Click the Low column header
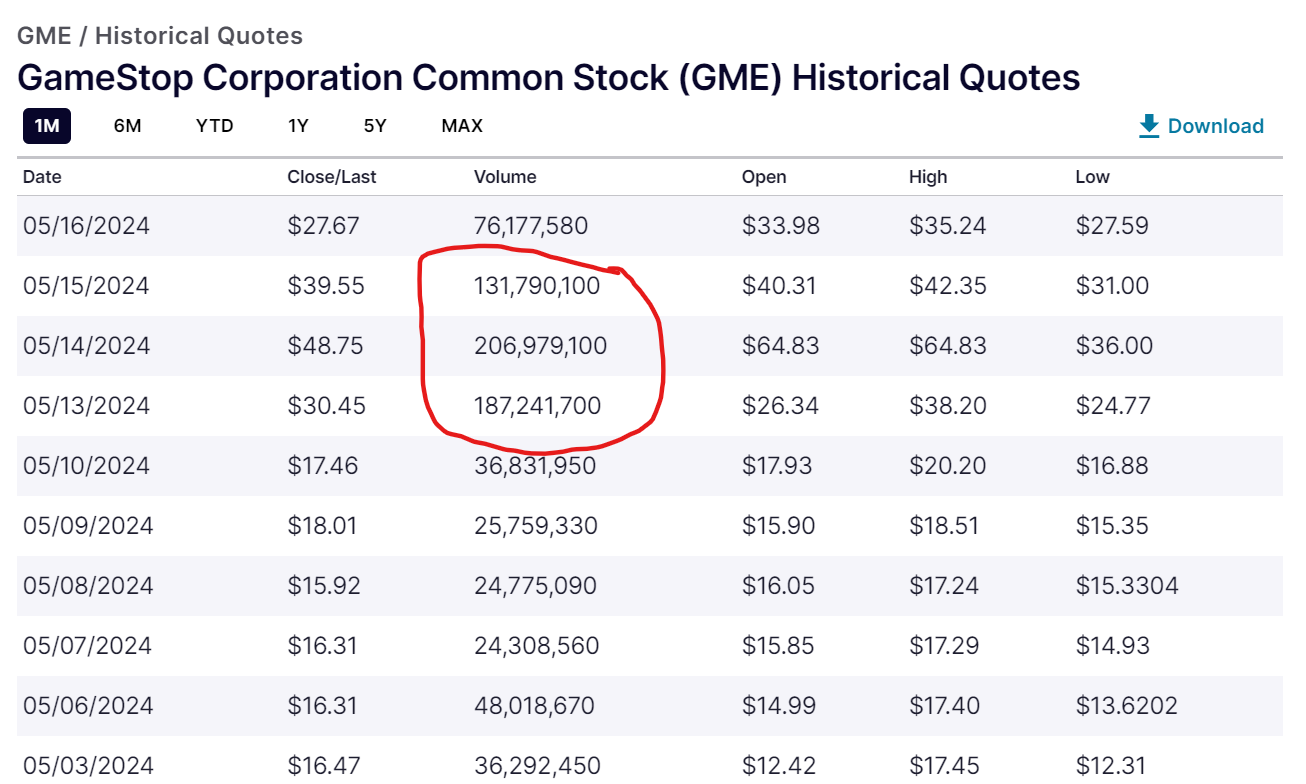 pos(1092,177)
